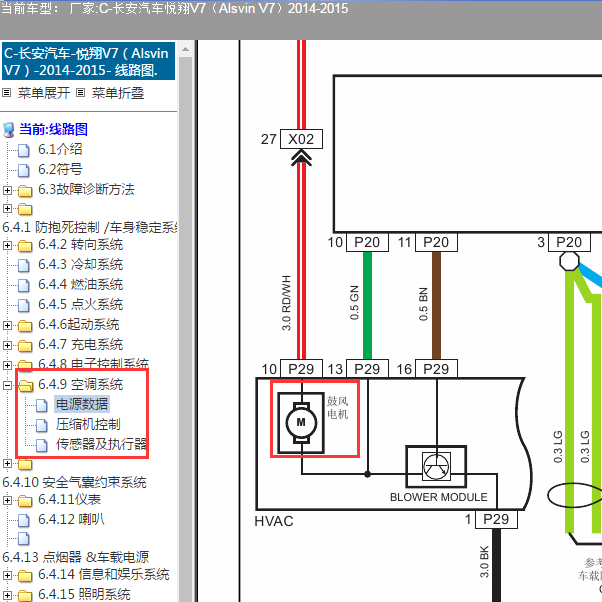Screen dimensions: 602x602
Task: Click the 6.4.12 喇叭 document icon
Action: (x=23, y=521)
